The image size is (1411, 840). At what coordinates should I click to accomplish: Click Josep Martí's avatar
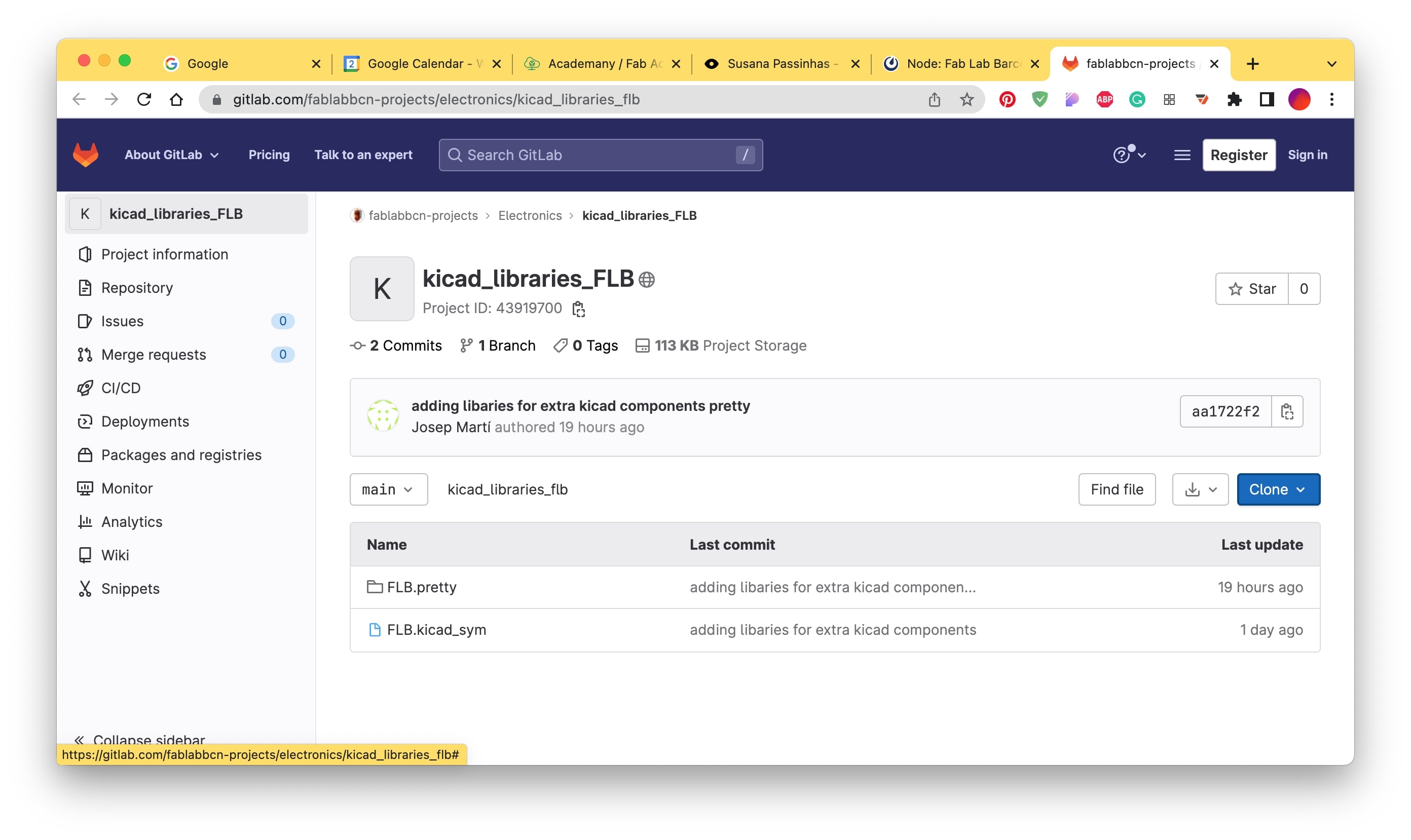[x=383, y=415]
